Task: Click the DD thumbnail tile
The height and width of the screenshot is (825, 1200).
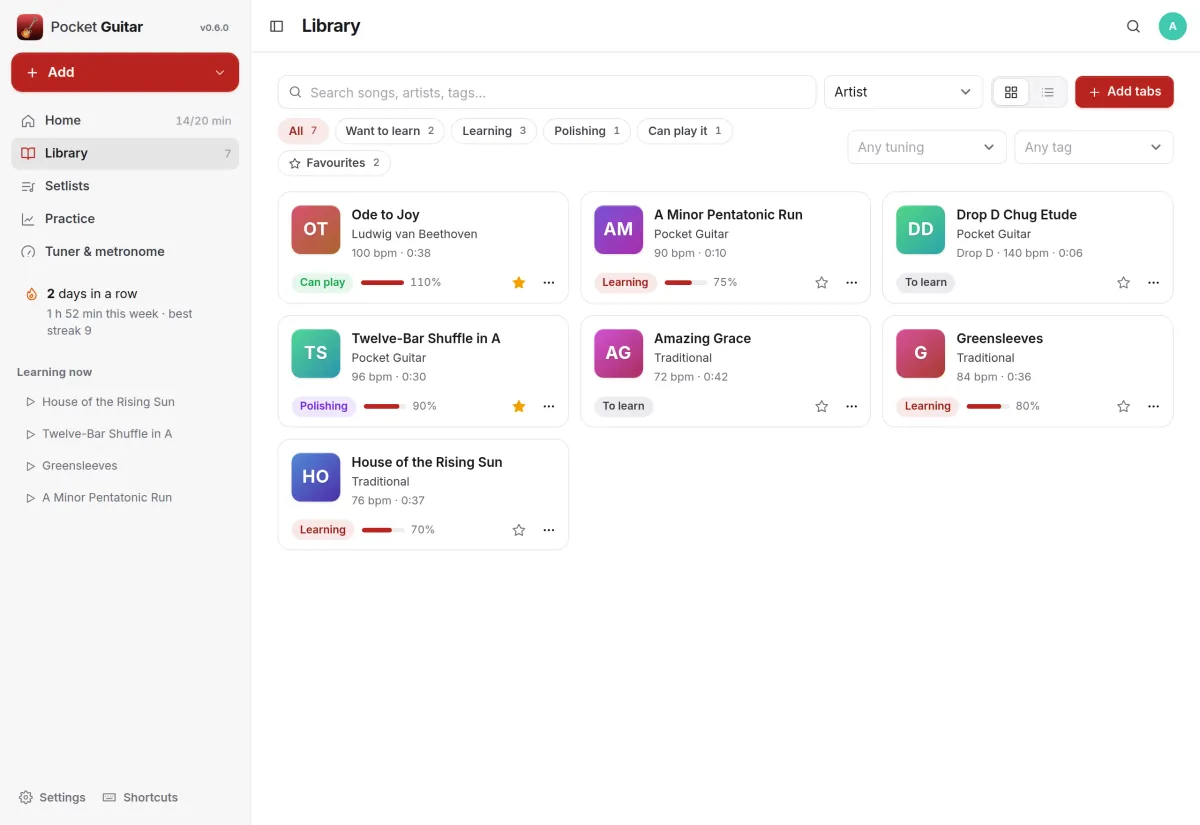Action: [921, 230]
